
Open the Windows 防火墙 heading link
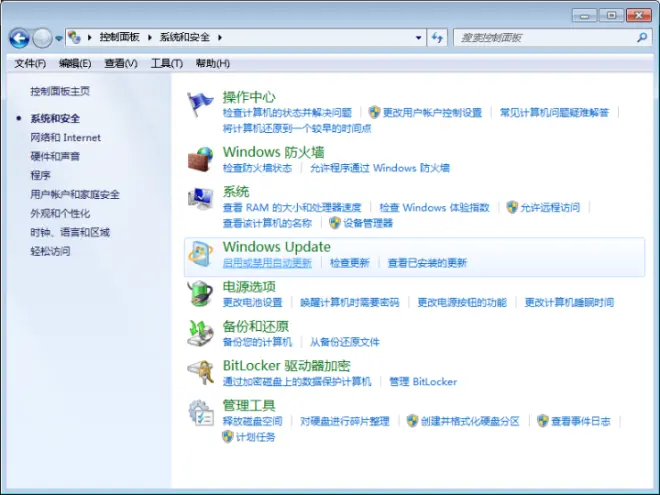274,152
